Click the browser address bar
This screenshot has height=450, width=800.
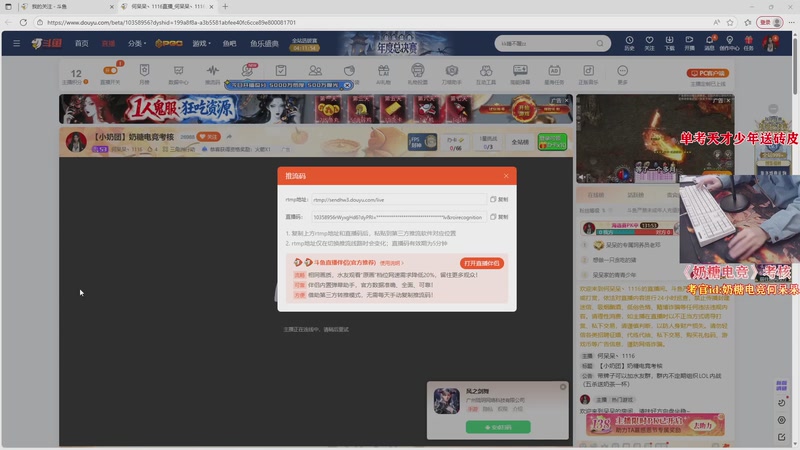pyautogui.click(x=378, y=22)
